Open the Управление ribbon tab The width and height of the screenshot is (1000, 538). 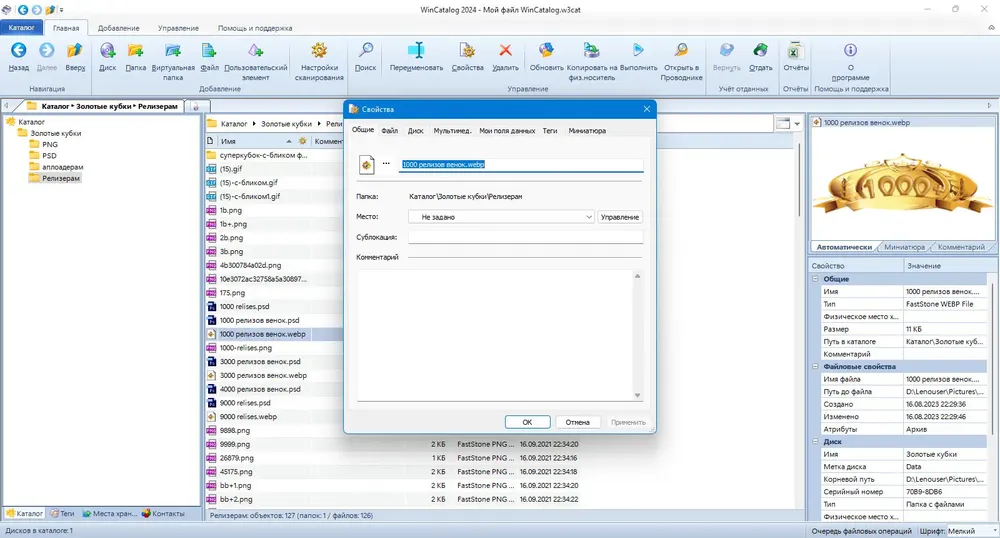(x=178, y=28)
